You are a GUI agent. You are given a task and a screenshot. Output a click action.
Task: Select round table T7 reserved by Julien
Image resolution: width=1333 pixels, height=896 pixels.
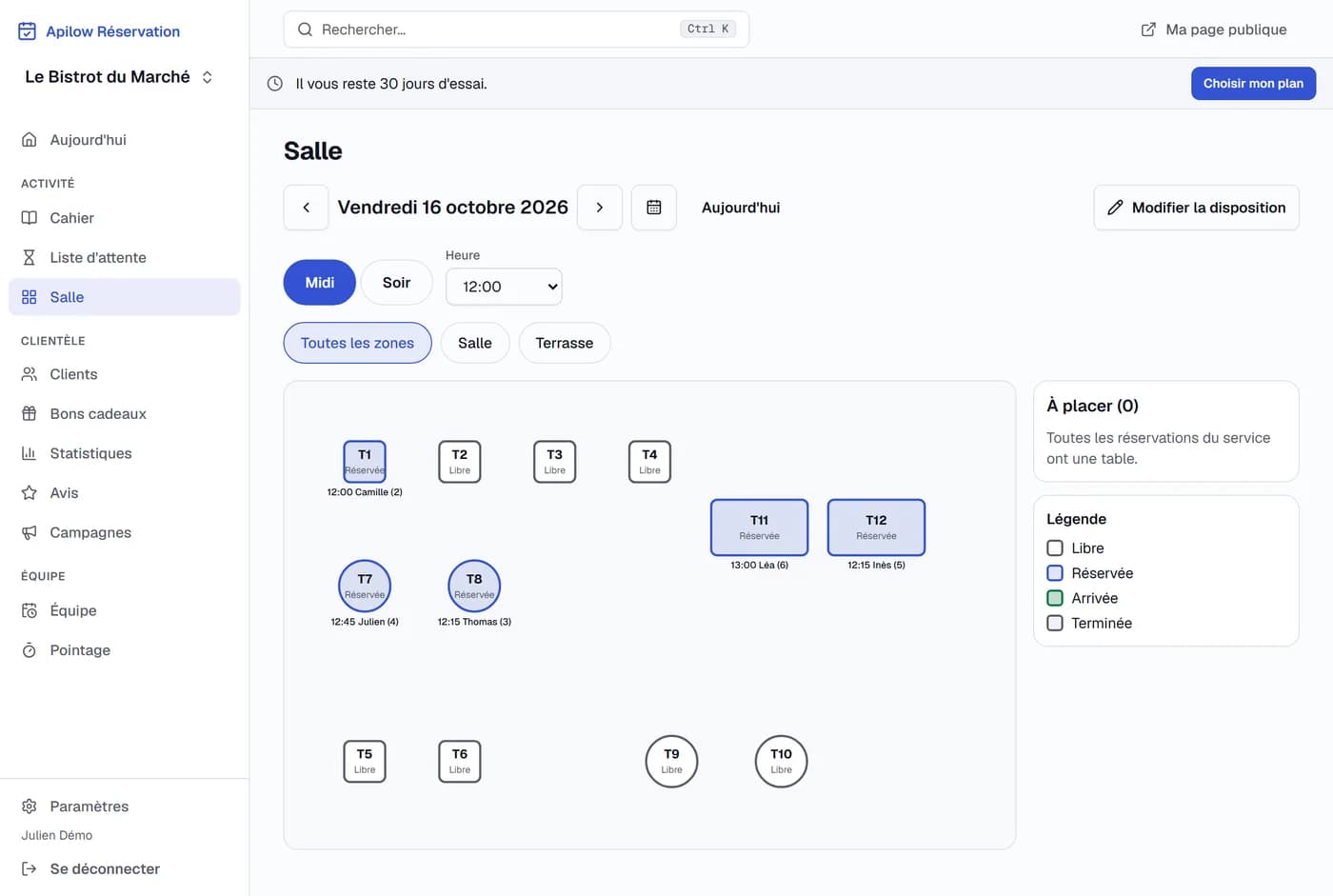coord(365,586)
